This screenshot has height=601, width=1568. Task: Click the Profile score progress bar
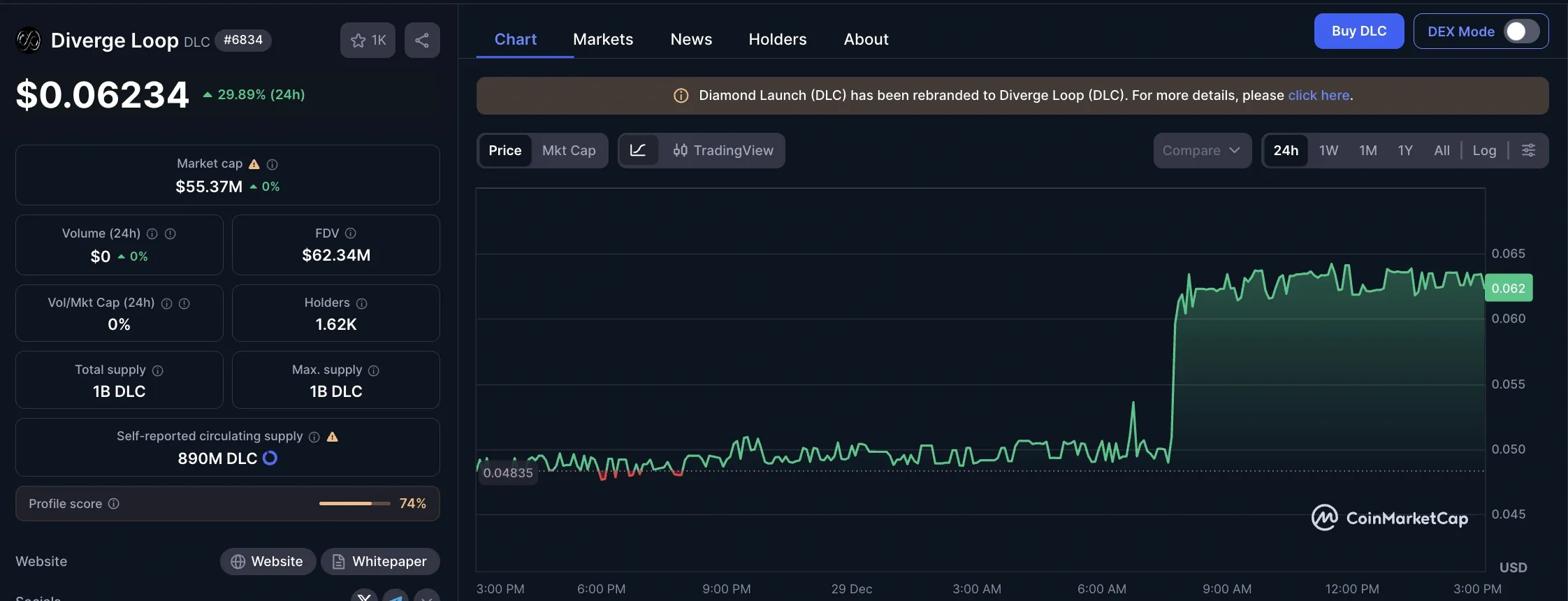tap(354, 504)
